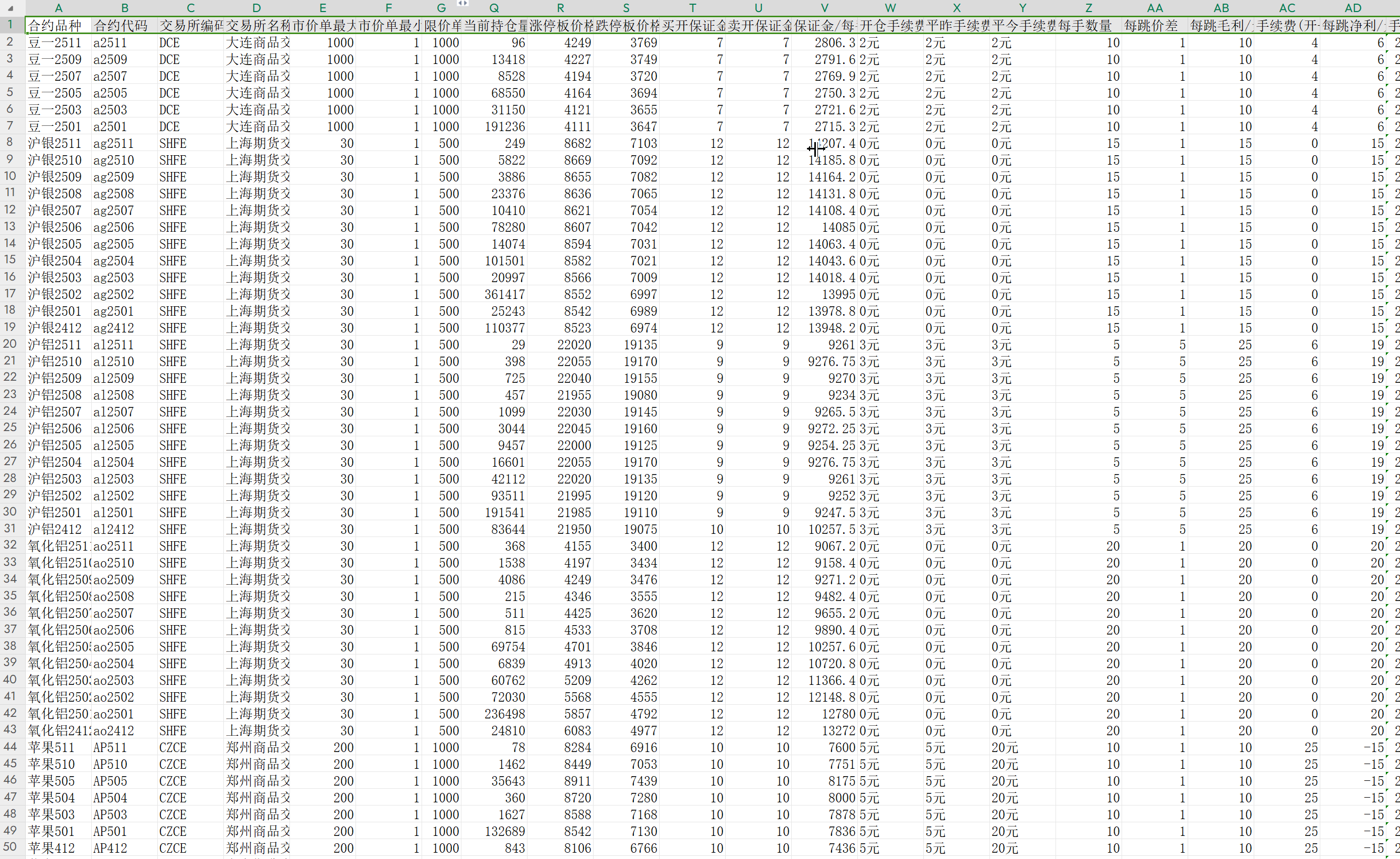
Task: Click header cell 合约品种 in A1
Action: click(x=57, y=26)
